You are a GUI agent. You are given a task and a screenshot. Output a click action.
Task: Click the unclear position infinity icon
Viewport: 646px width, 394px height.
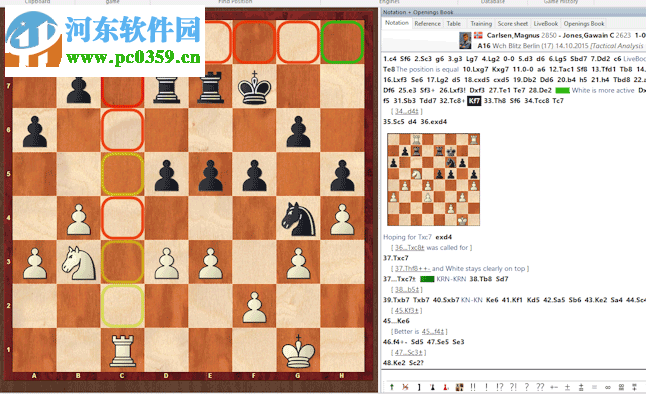(608, 387)
